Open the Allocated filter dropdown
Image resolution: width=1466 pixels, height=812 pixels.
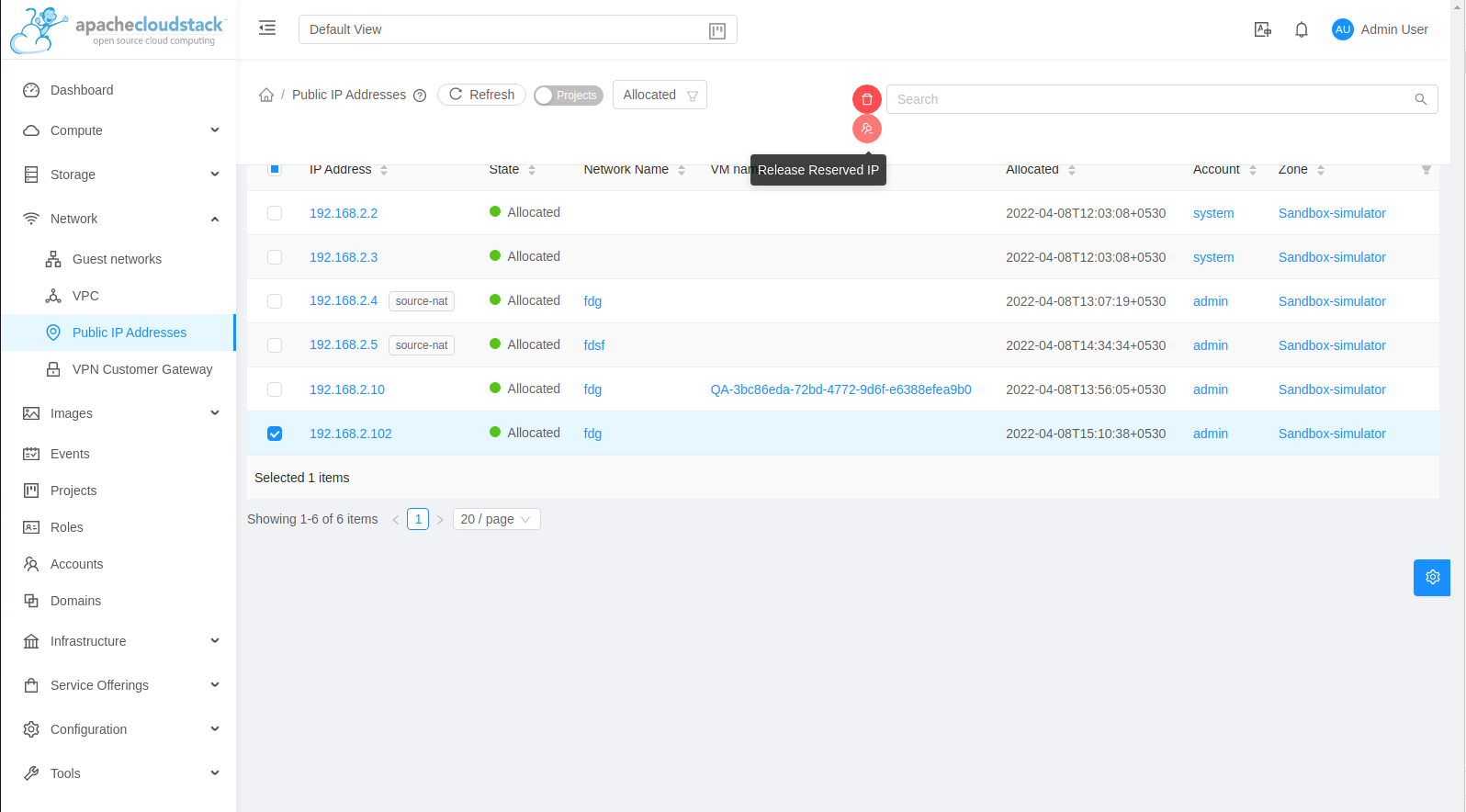point(660,95)
